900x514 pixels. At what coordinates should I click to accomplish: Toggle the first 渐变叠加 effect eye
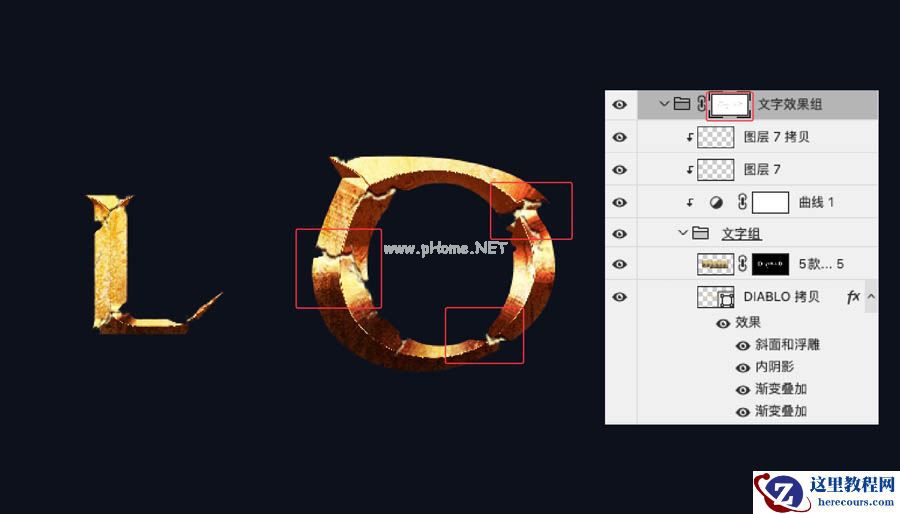[743, 390]
